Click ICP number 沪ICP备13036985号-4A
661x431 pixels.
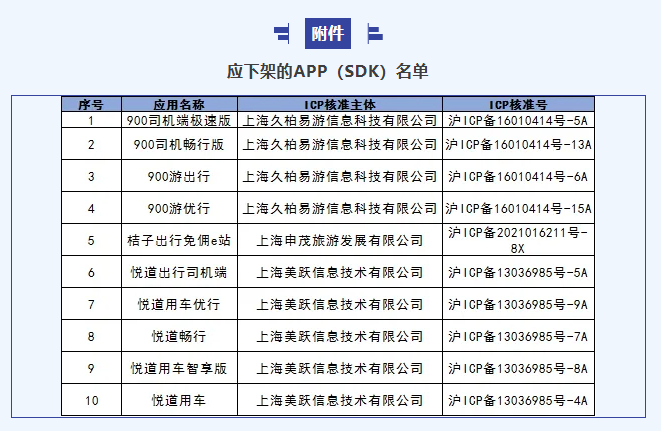tap(518, 400)
